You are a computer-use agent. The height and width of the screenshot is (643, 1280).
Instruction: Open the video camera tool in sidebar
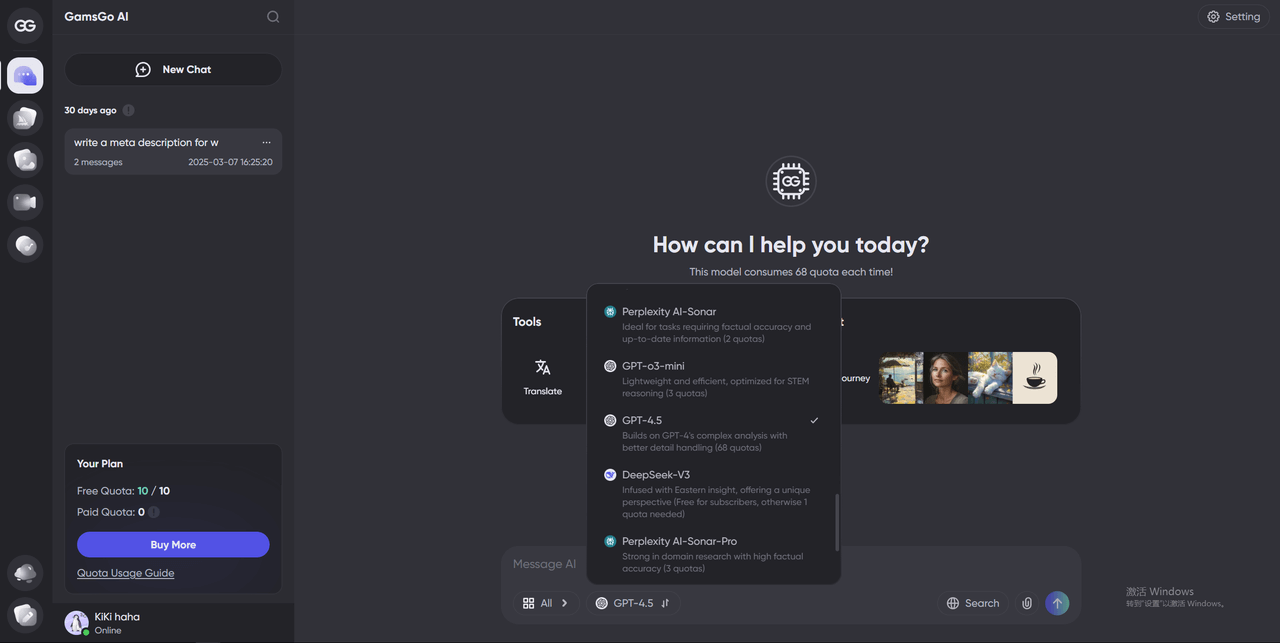click(x=25, y=202)
